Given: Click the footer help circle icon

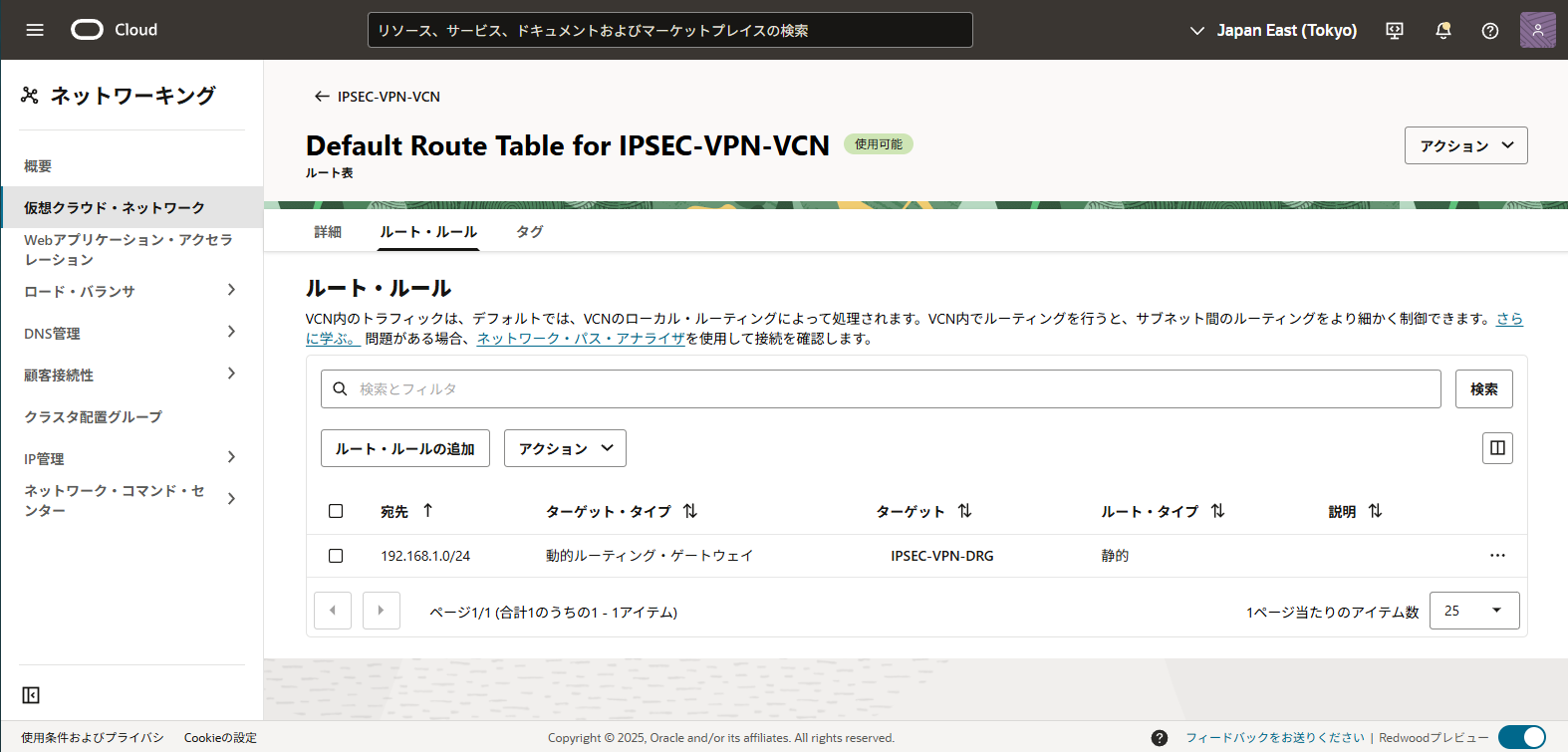Looking at the screenshot, I should tap(1160, 738).
